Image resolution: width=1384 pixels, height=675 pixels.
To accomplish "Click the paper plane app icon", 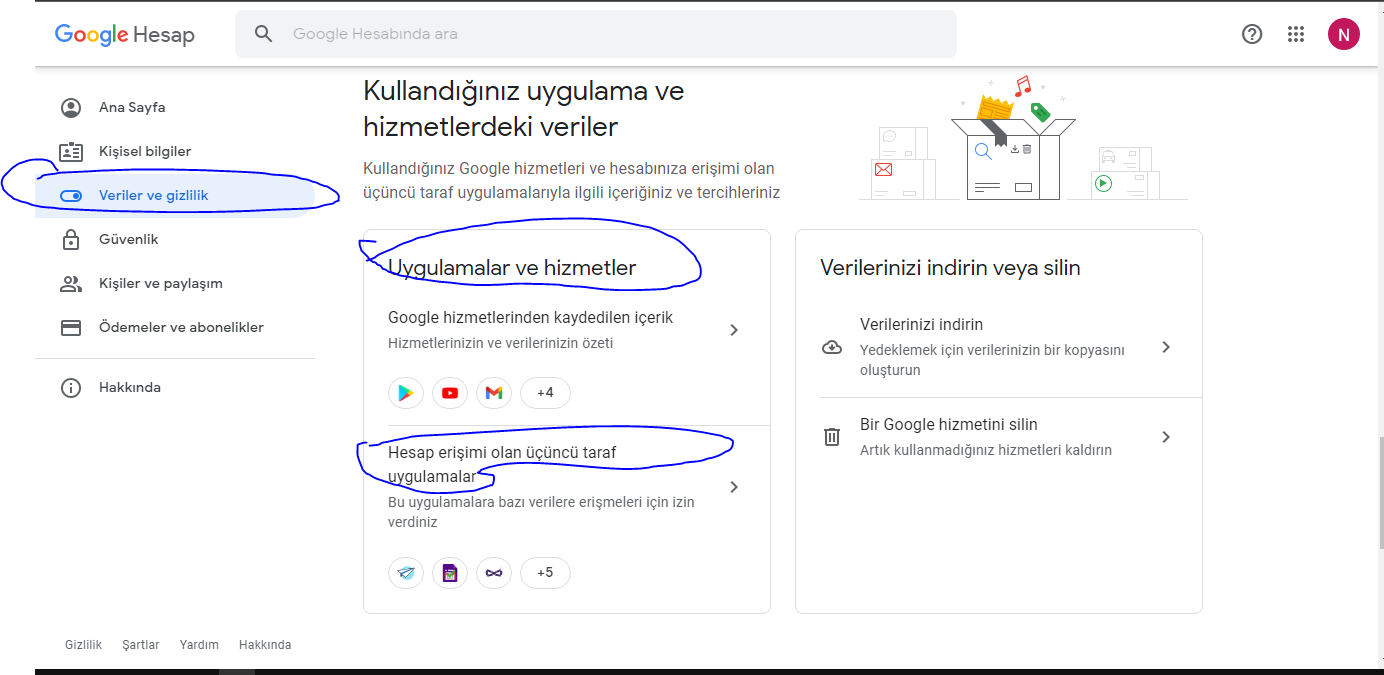I will coord(406,573).
